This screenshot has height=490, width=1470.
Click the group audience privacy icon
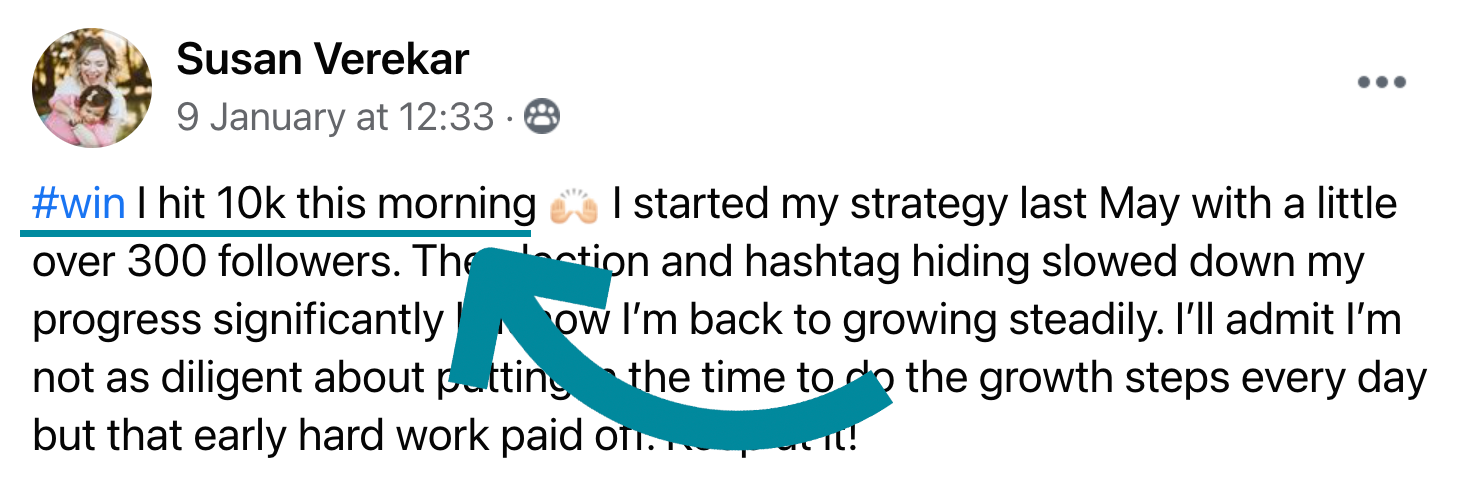[x=542, y=118]
